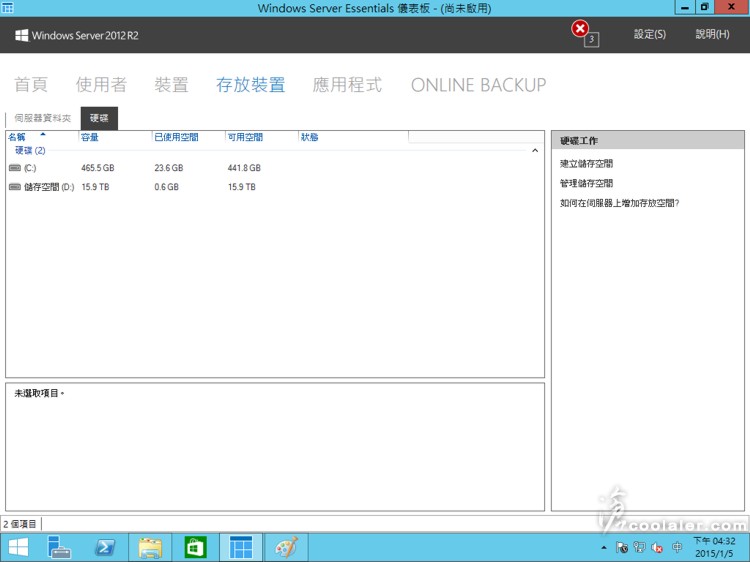Click the 未選取項目 details text
This screenshot has width=750, height=562.
pos(39,393)
